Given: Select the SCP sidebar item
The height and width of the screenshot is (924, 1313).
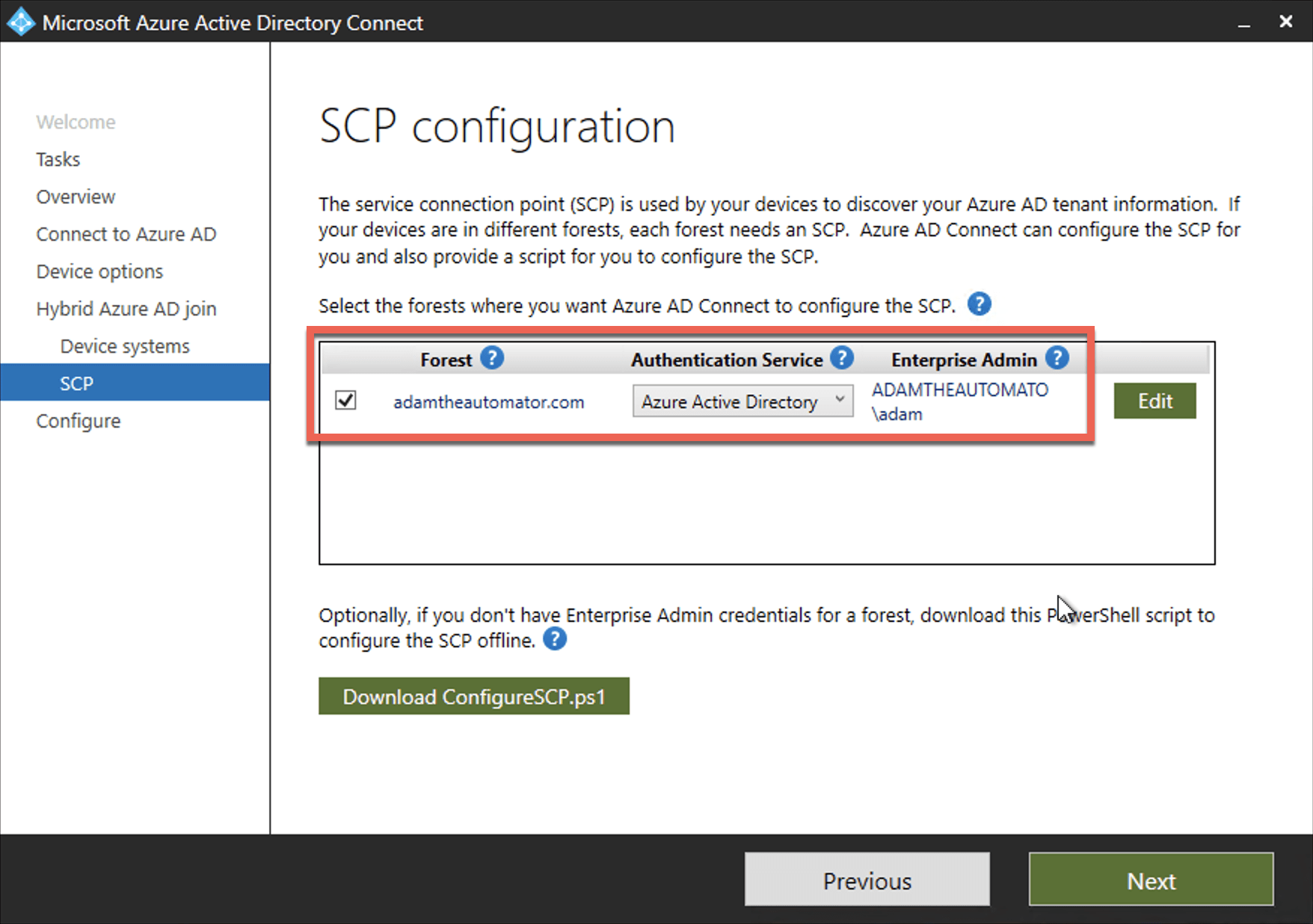Looking at the screenshot, I should [x=135, y=383].
